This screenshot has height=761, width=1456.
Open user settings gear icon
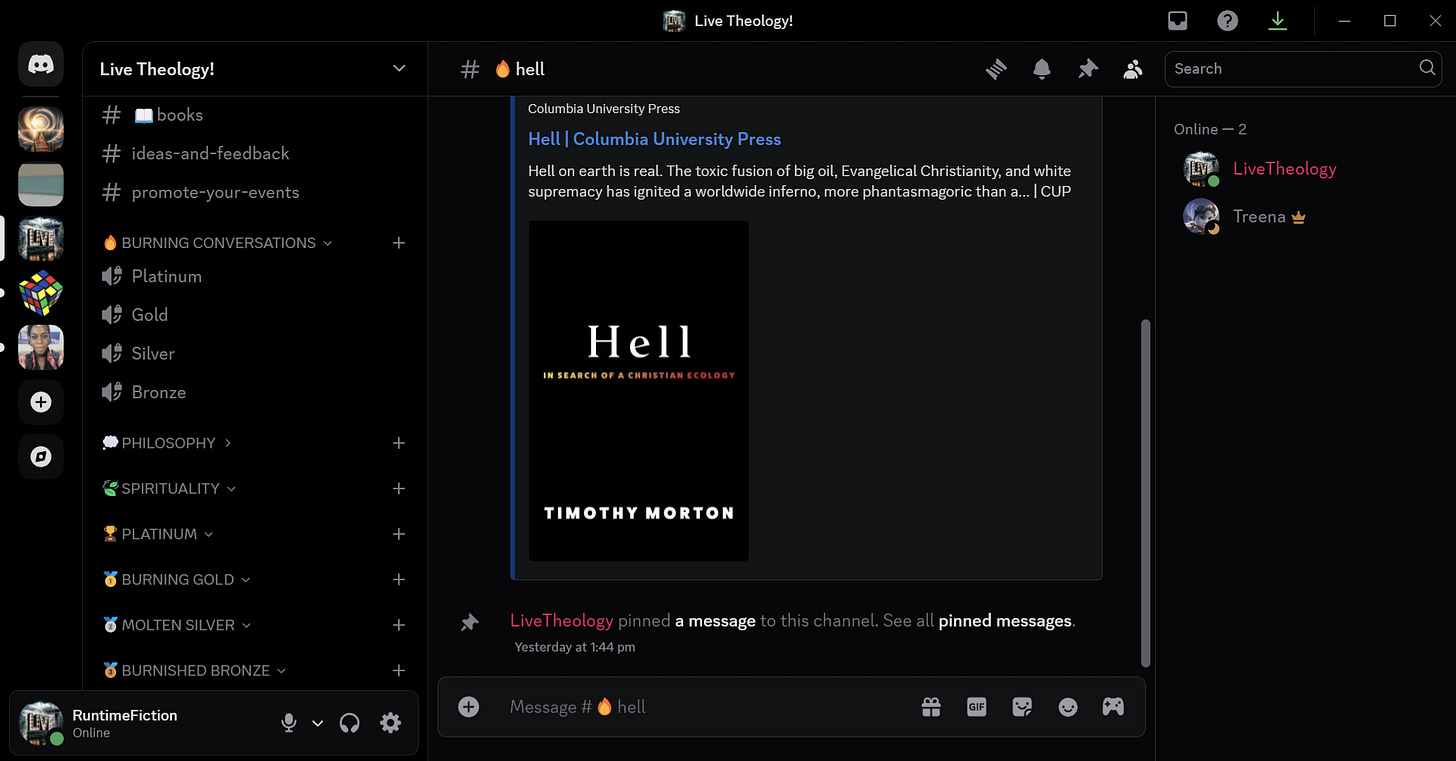click(x=391, y=723)
